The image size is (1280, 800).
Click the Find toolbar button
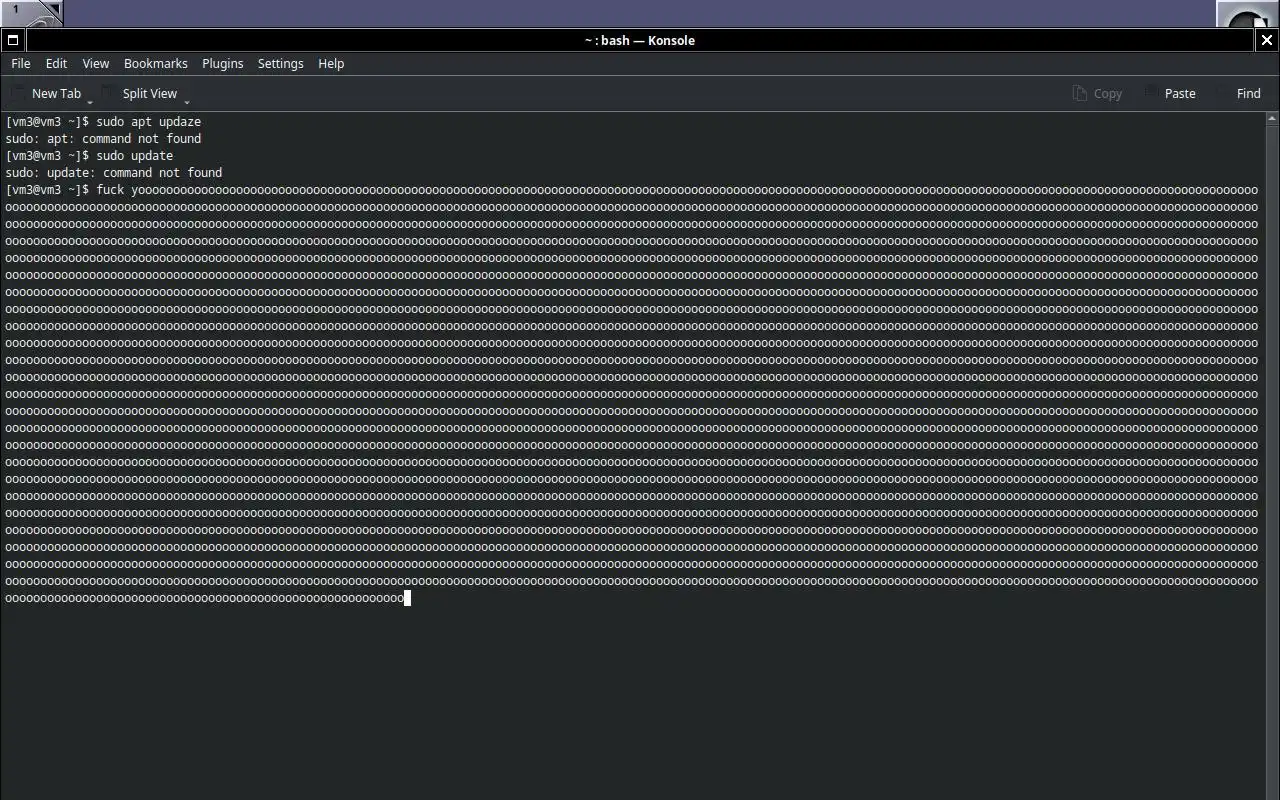tap(1239, 93)
